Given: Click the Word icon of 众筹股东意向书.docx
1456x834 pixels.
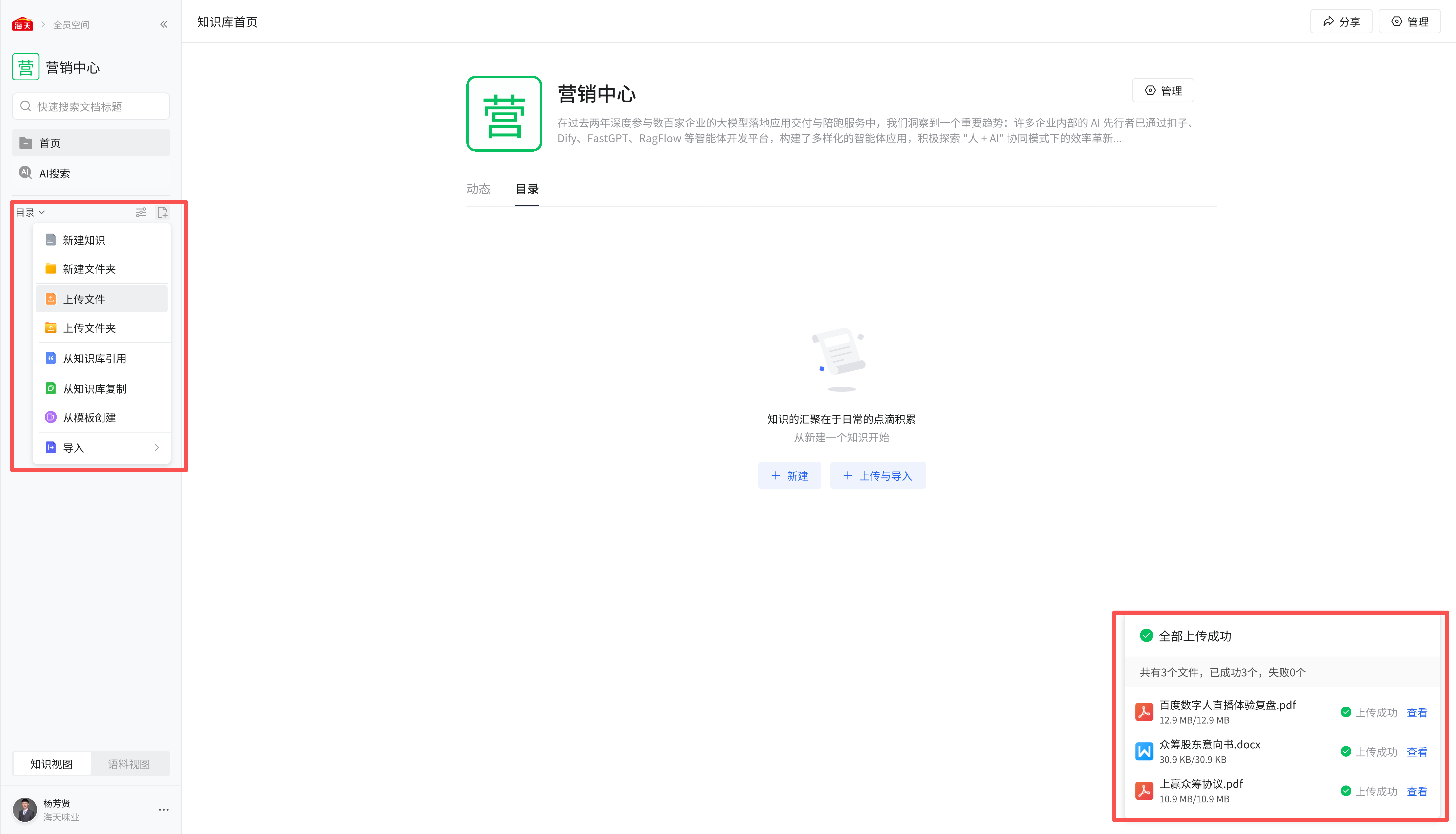Looking at the screenshot, I should [1144, 752].
